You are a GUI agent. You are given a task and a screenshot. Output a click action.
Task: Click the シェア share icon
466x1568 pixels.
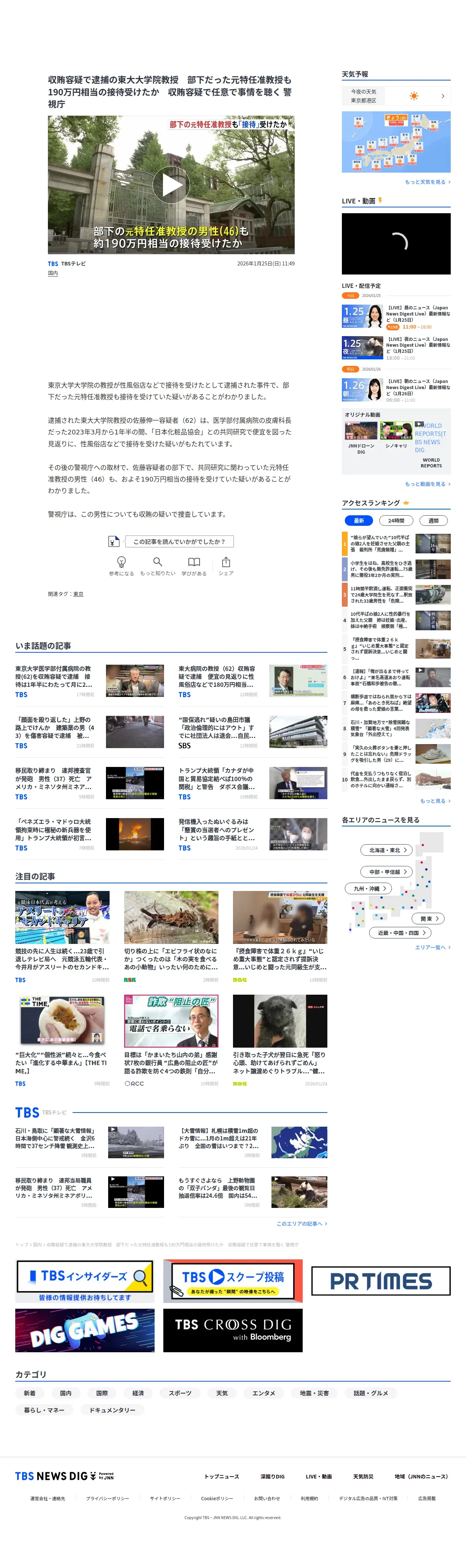tap(226, 561)
